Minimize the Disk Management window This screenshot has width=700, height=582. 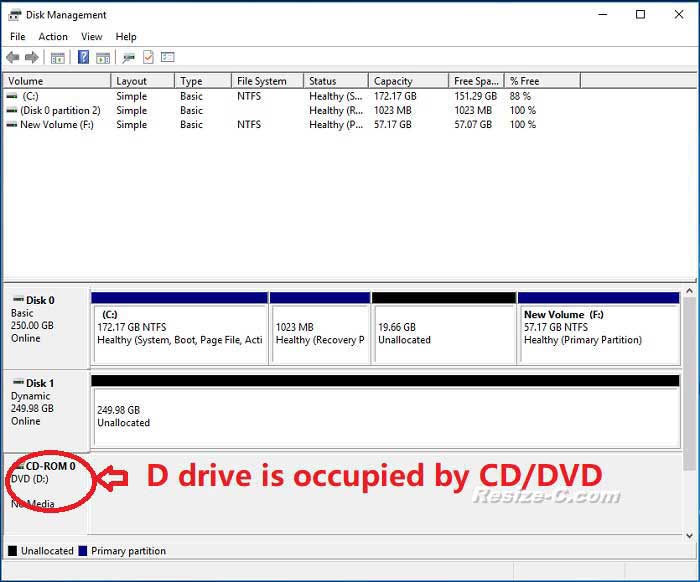(x=603, y=15)
